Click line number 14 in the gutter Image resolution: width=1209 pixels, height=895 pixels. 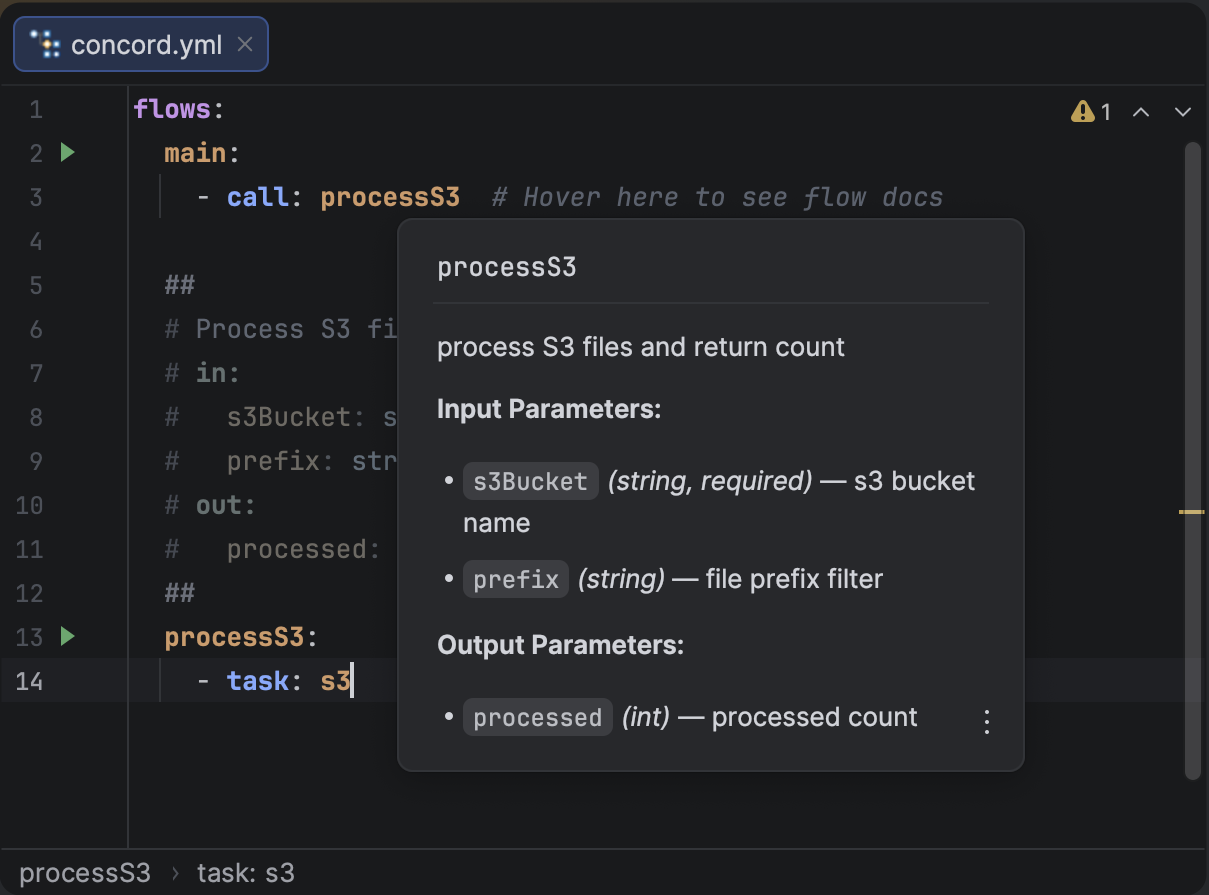tap(30, 681)
